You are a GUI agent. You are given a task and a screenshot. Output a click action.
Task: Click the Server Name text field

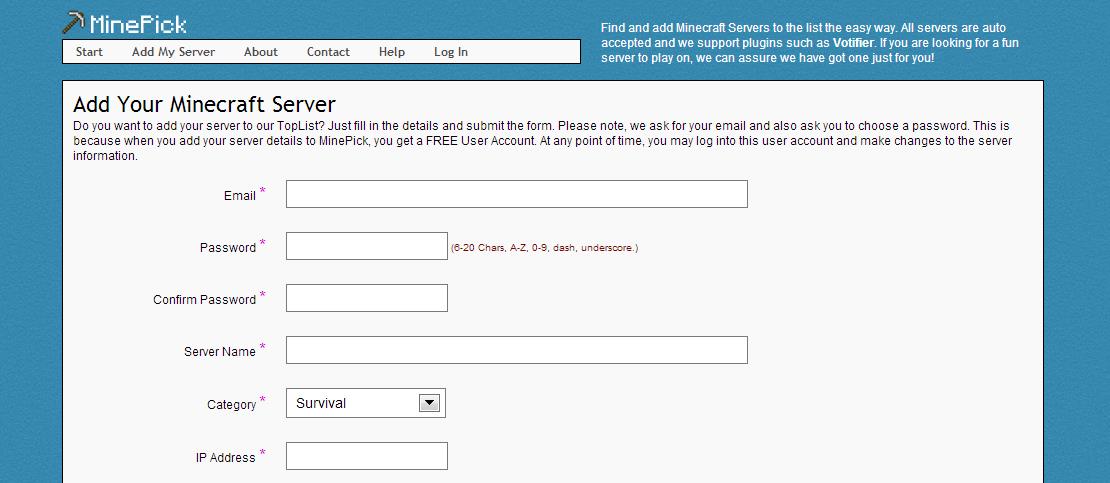(x=516, y=350)
